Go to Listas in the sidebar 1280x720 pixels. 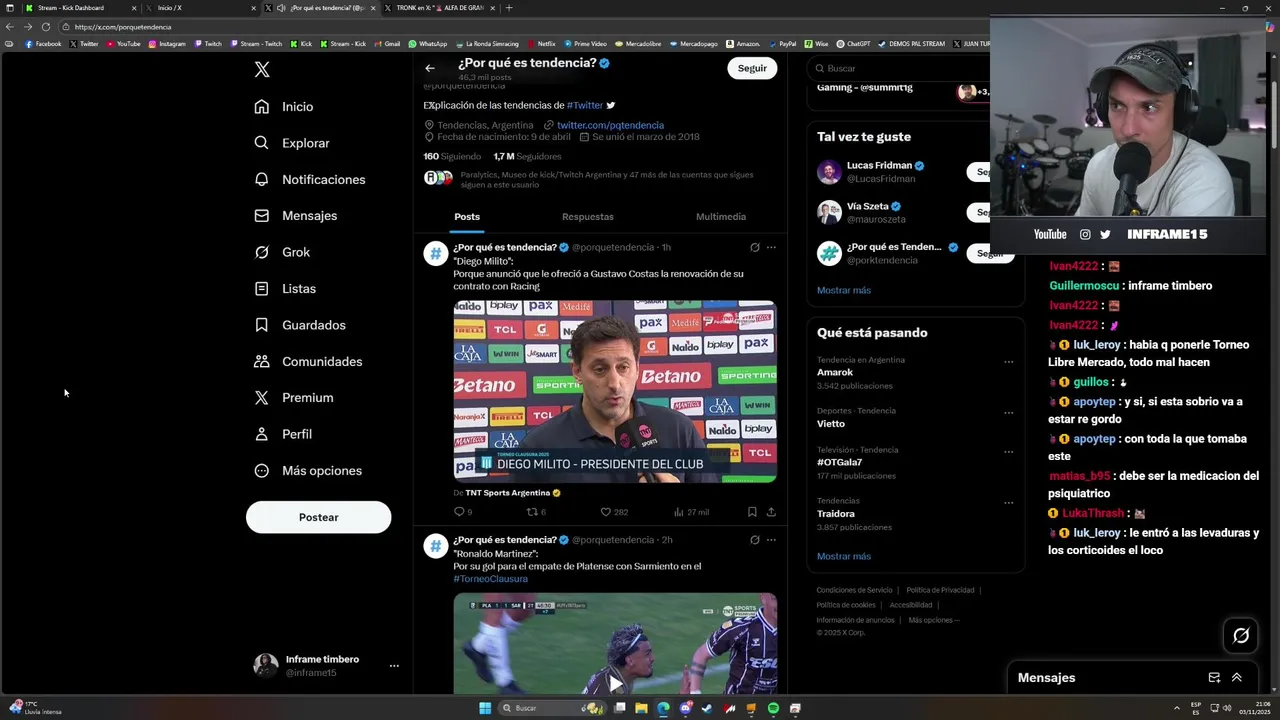285,289
